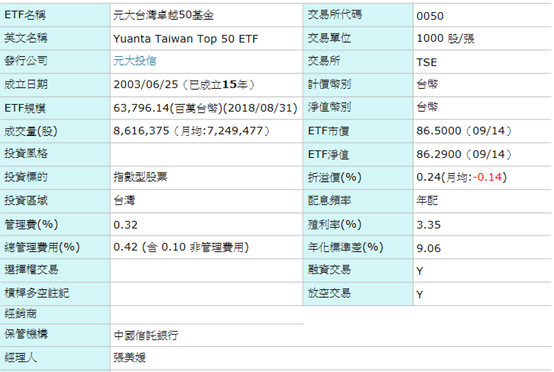Click dividend frequency value 年配

click(x=427, y=200)
